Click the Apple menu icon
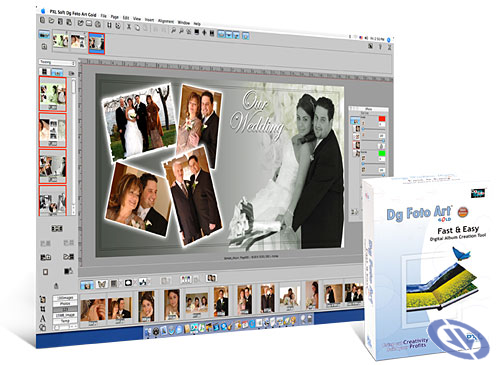 click(x=43, y=11)
